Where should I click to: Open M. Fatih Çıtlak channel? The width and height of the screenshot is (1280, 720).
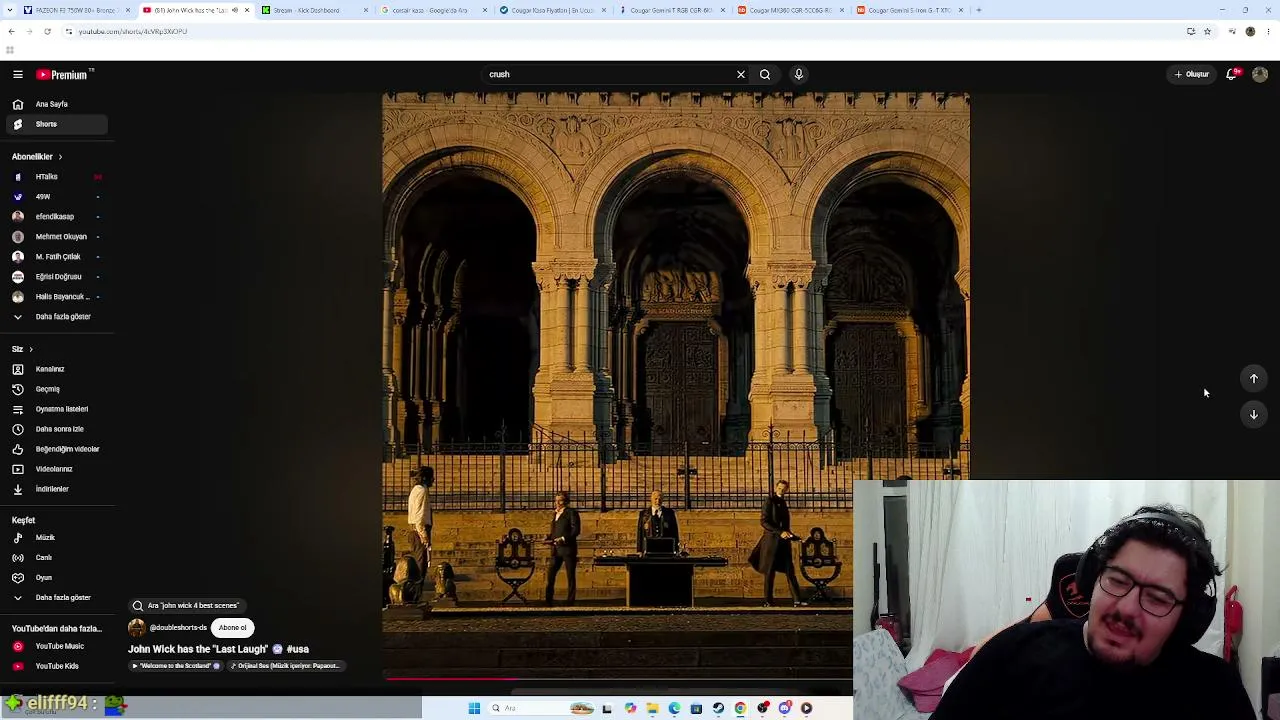(x=56, y=257)
